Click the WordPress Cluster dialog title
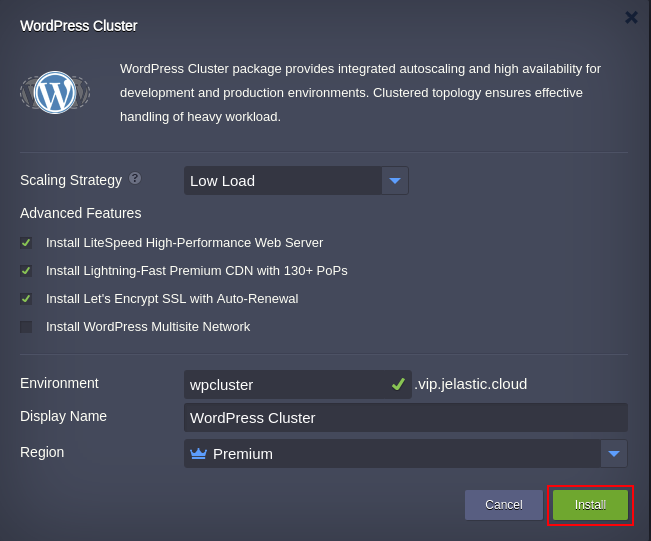The image size is (651, 541). coord(79,26)
